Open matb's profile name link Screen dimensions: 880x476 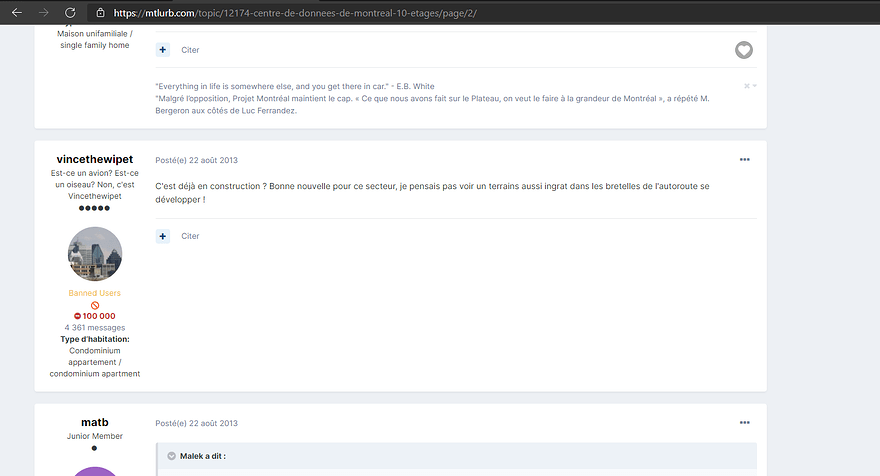point(95,422)
